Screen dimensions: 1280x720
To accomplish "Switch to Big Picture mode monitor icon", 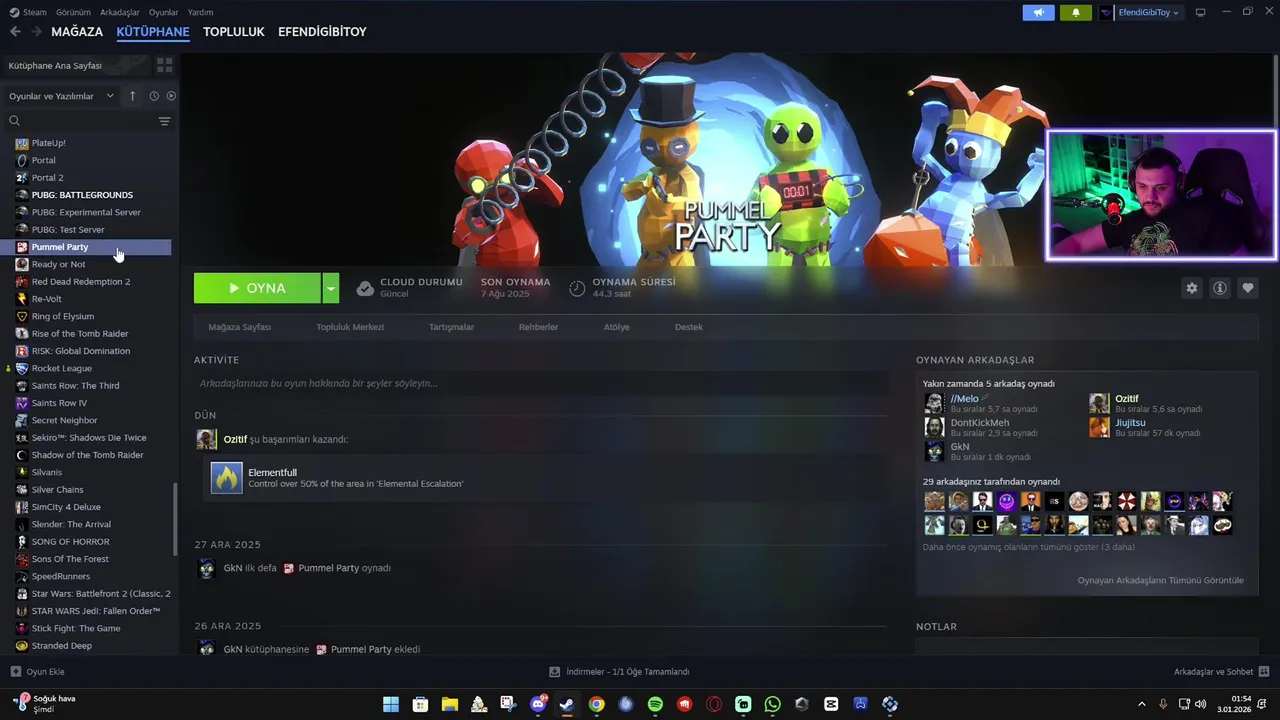I will point(1200,12).
